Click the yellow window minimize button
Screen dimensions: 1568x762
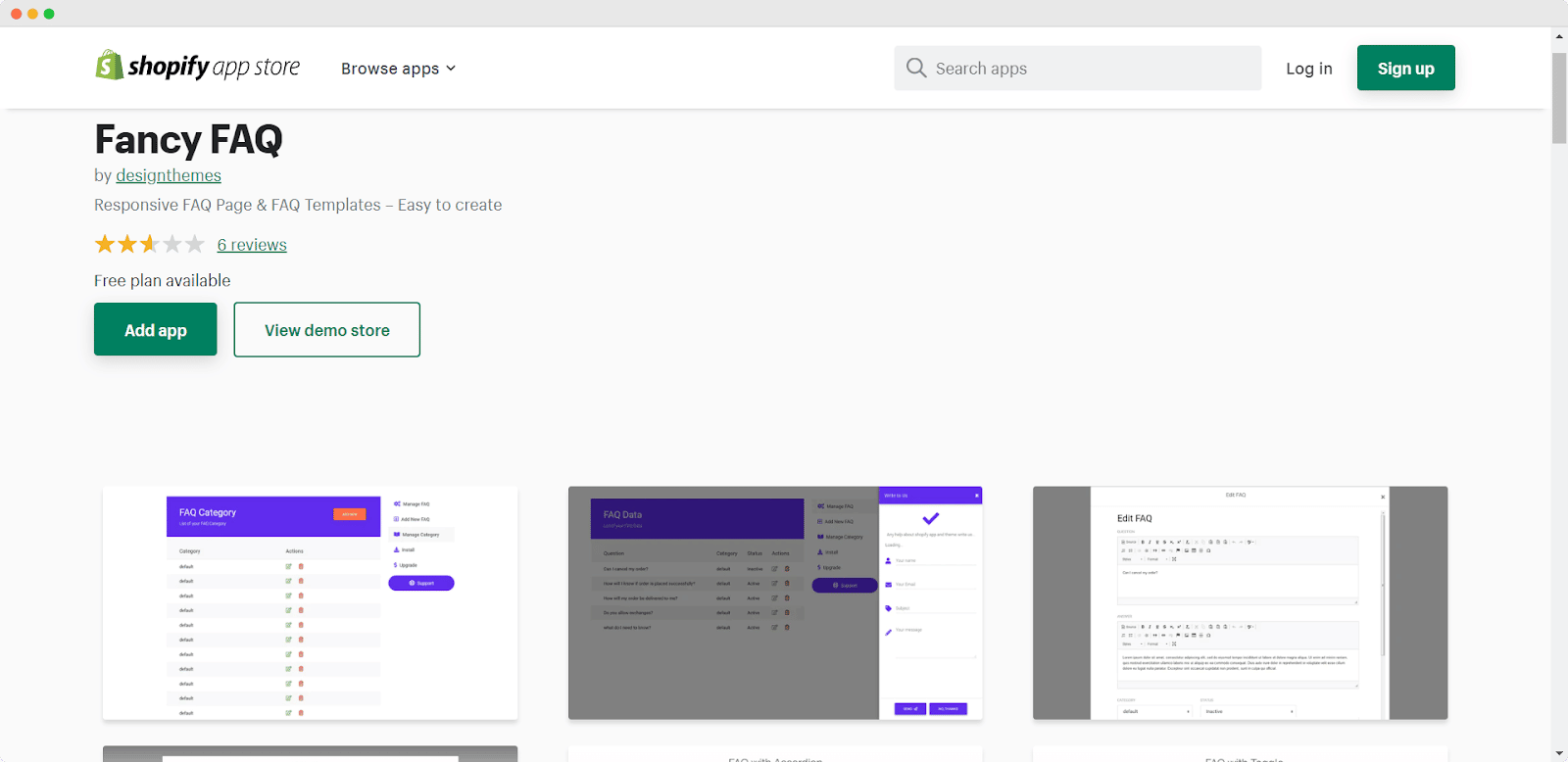click(x=32, y=14)
